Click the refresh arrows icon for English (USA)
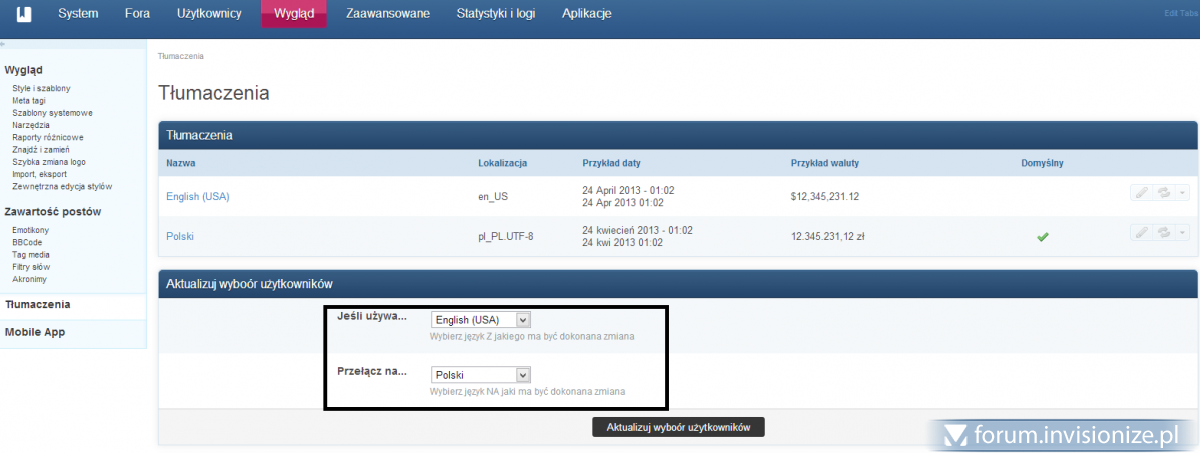The image size is (1200, 453). [1164, 193]
